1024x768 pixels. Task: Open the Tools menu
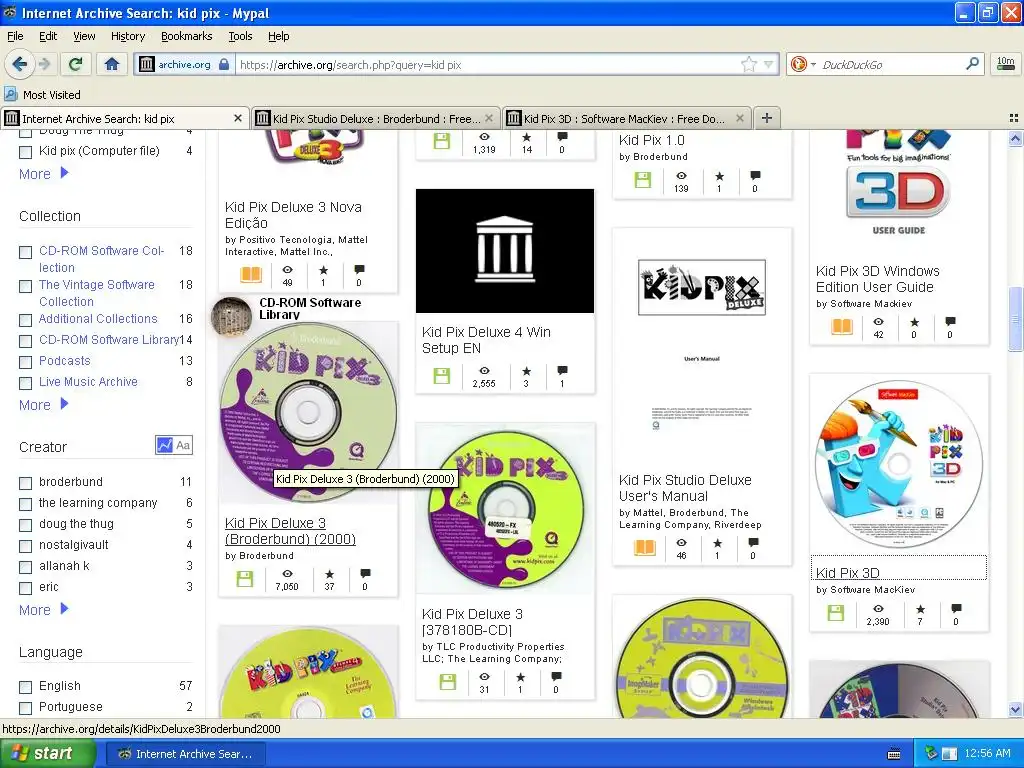coord(240,36)
